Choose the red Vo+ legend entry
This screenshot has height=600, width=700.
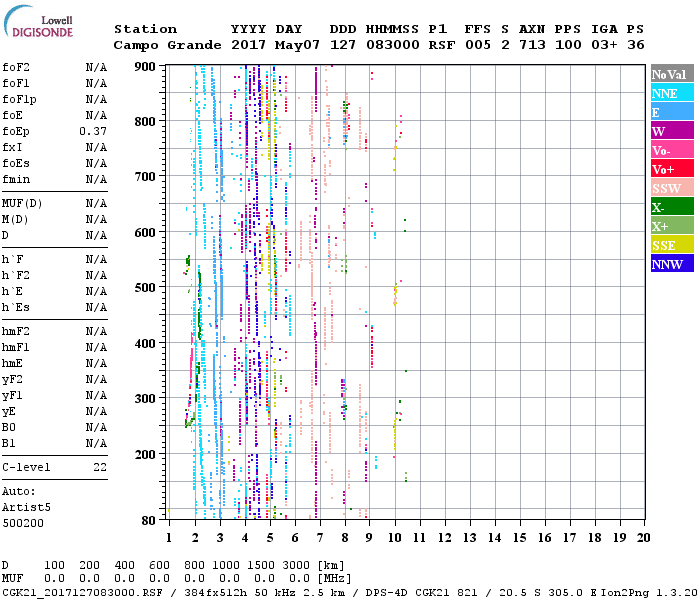[670, 169]
